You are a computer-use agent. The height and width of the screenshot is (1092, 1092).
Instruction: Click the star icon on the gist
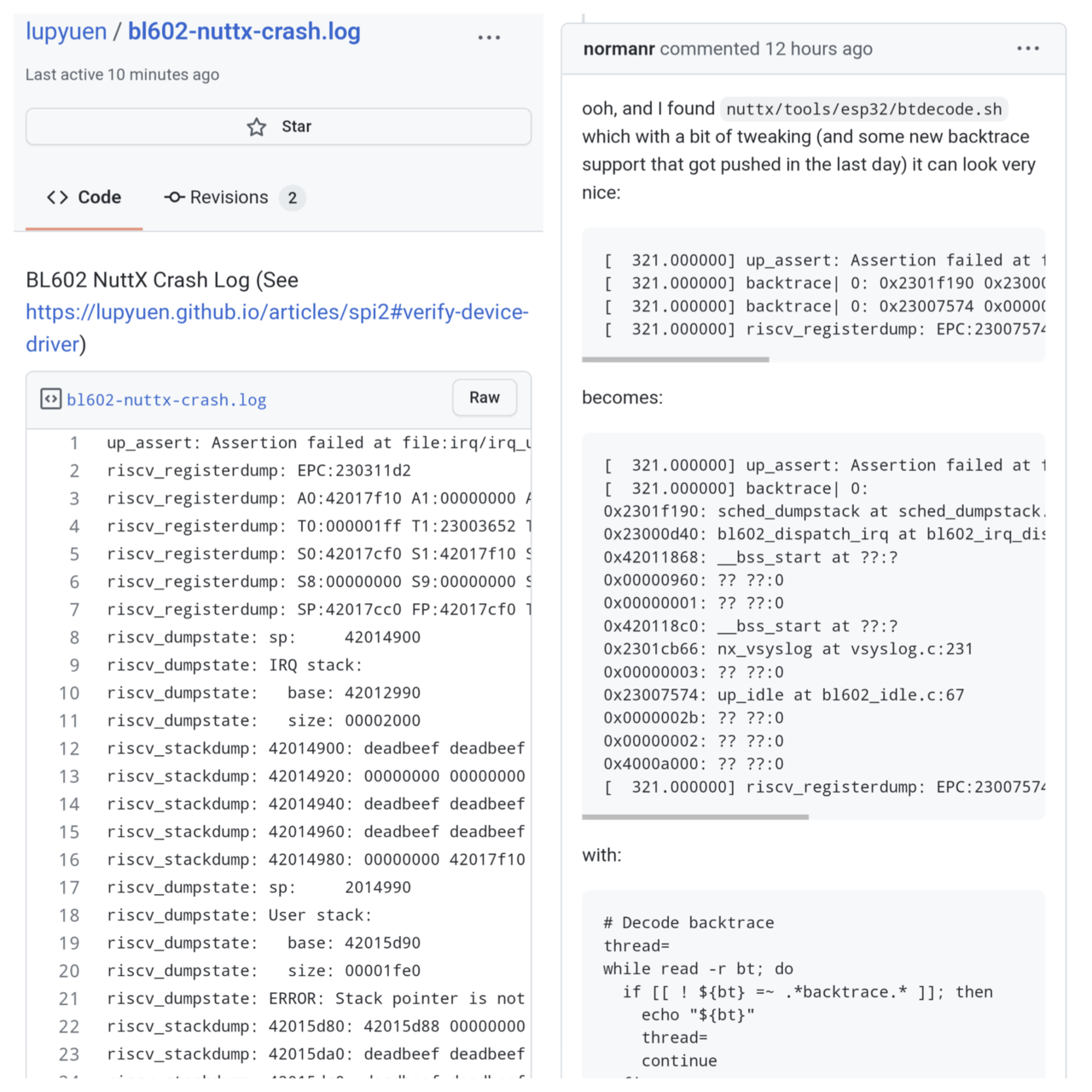[x=257, y=127]
